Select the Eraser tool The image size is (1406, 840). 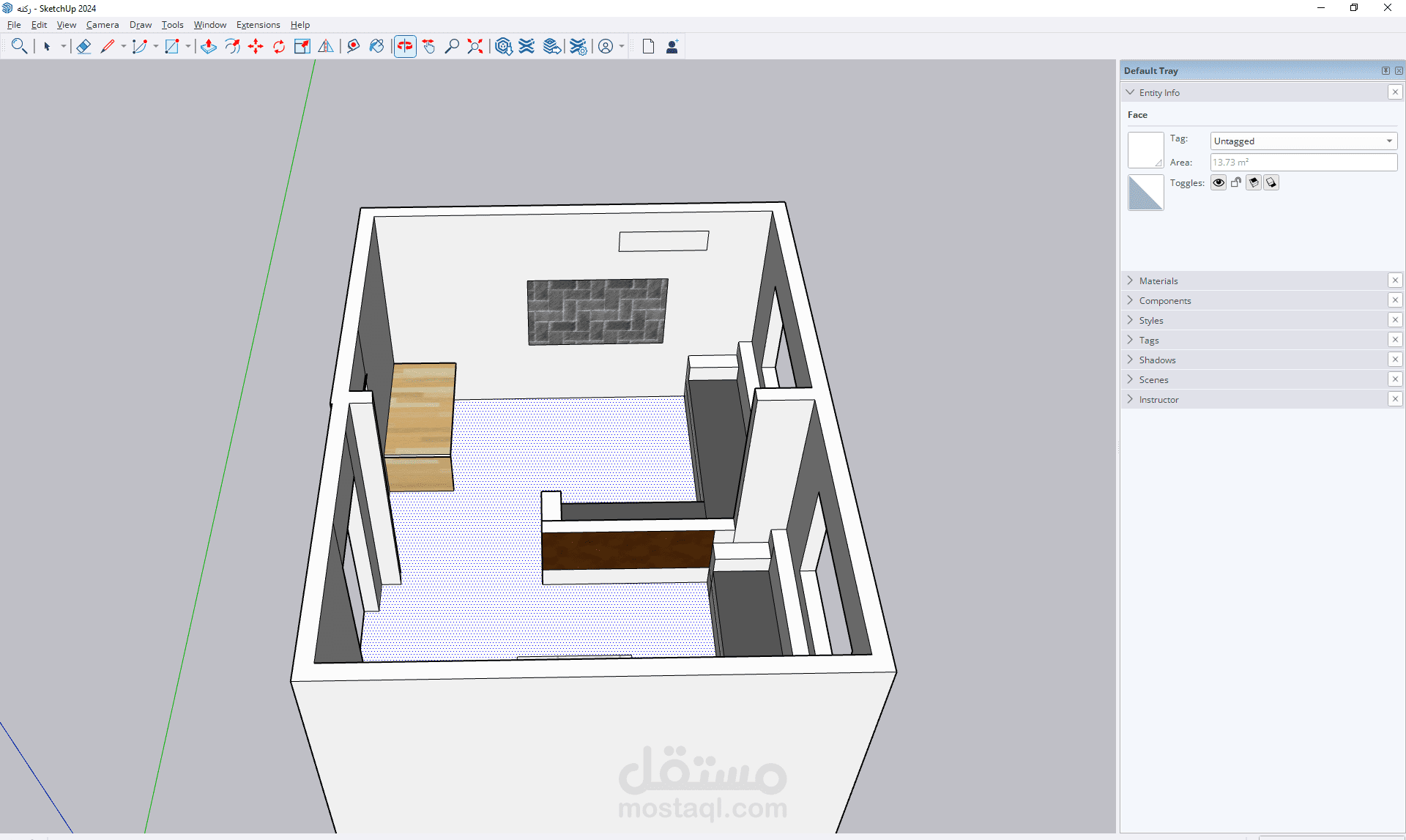point(83,46)
